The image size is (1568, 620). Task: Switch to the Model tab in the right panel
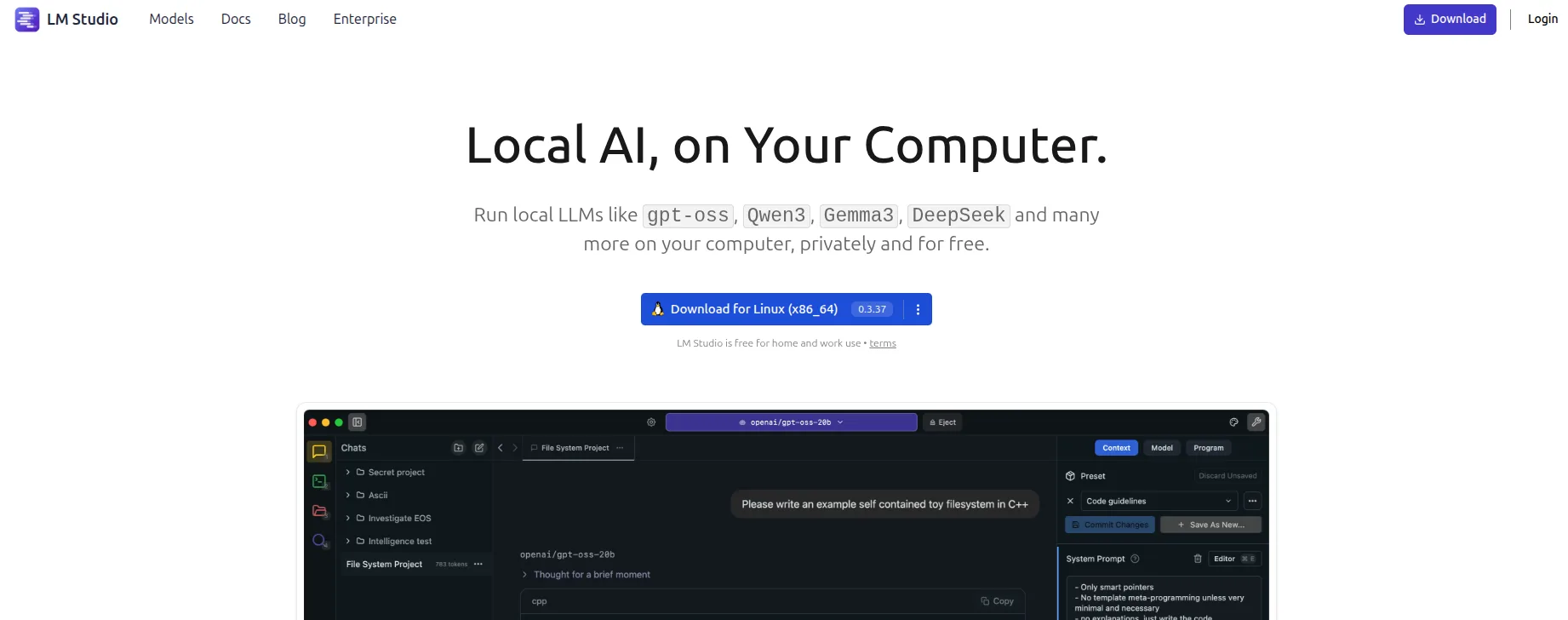coord(1162,448)
